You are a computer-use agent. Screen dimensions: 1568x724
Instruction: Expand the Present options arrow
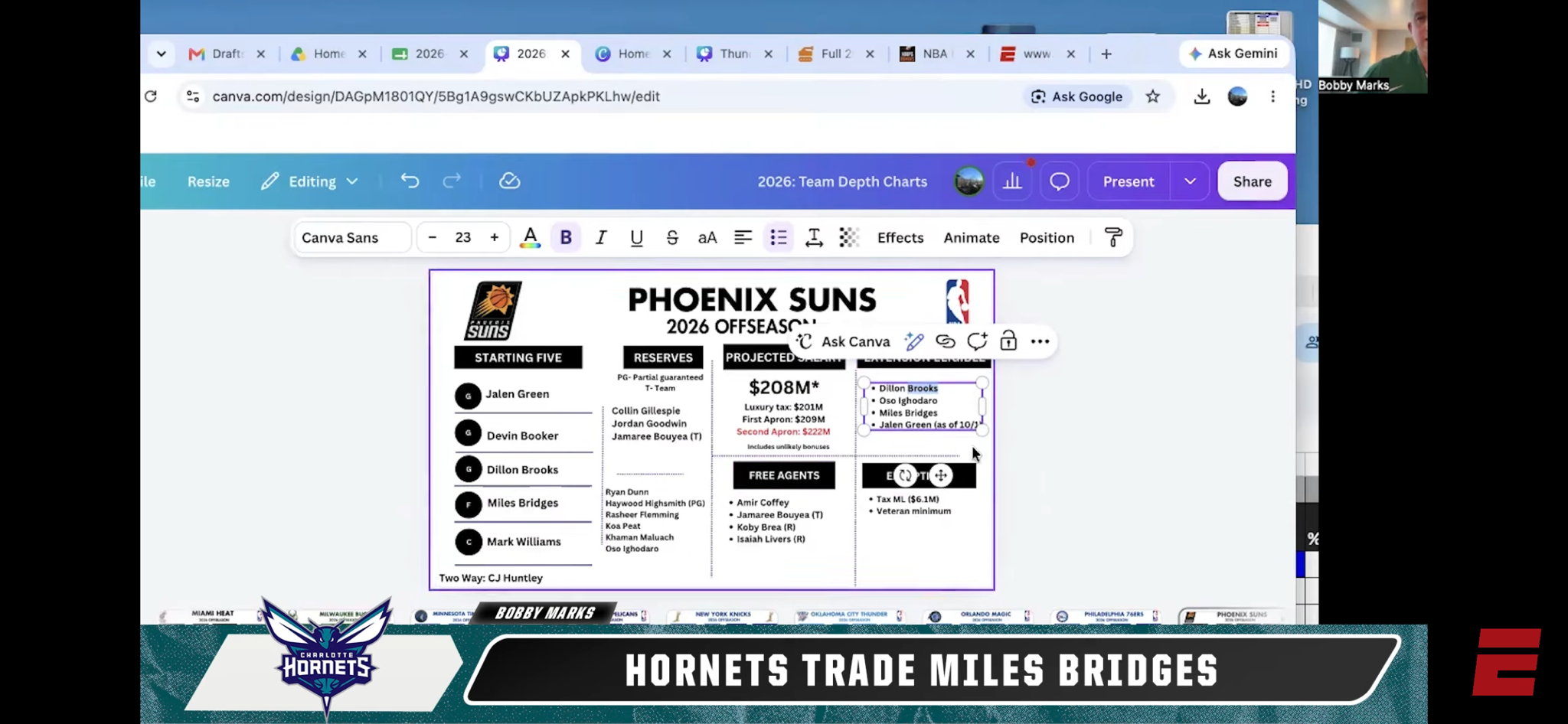point(1190,181)
